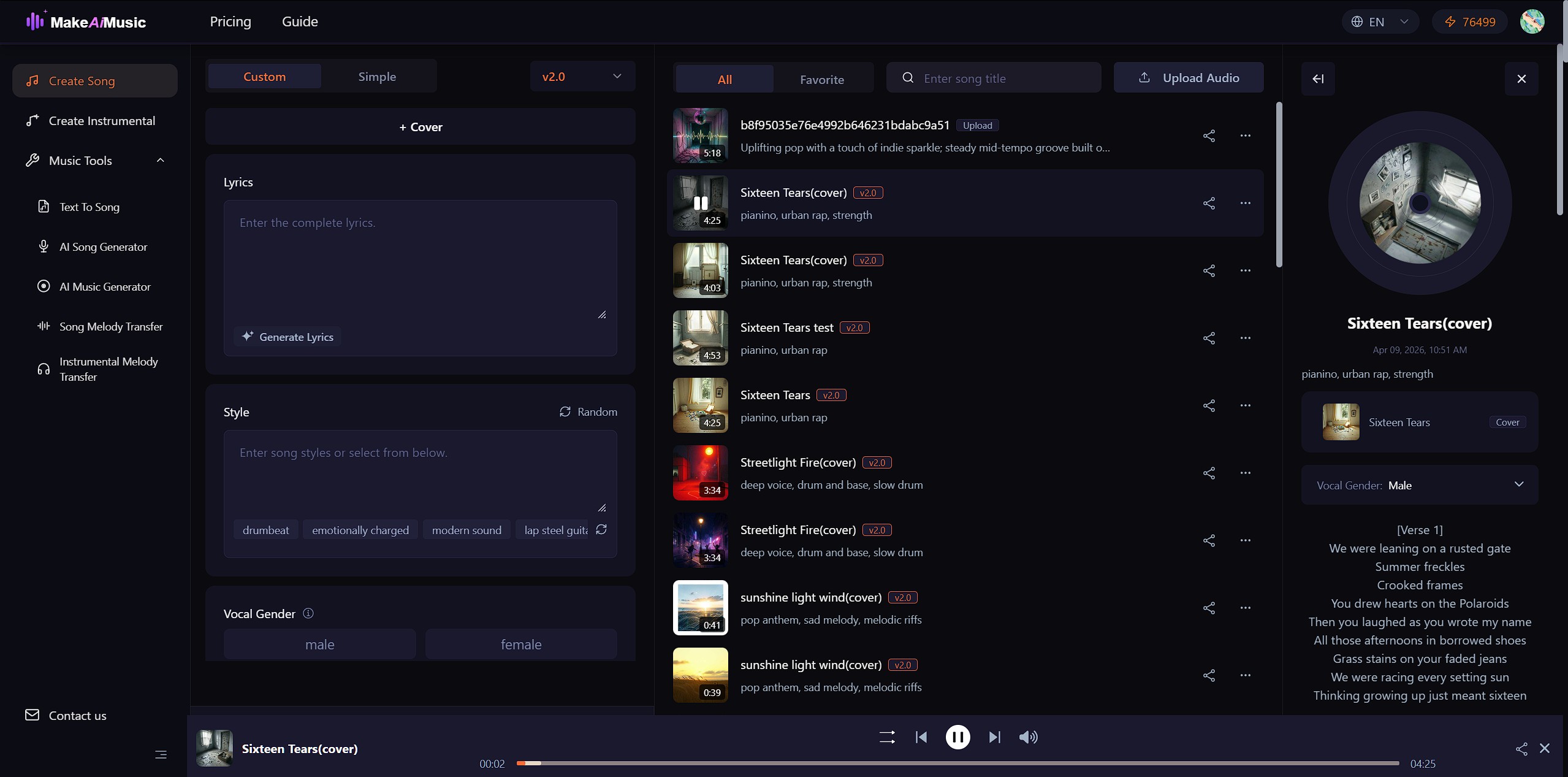
Task: Skip to the next track
Action: 994,737
